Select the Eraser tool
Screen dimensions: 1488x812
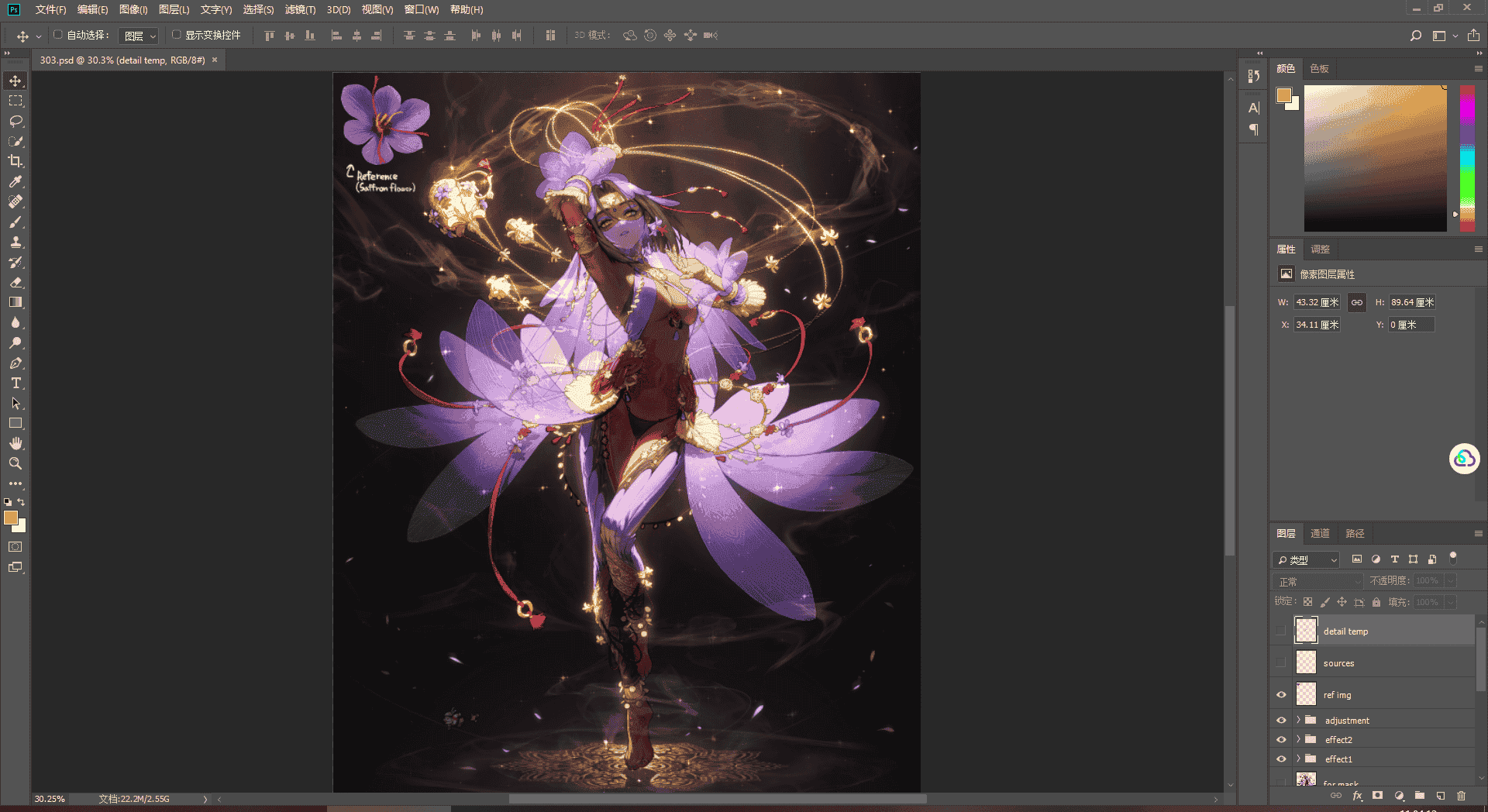[15, 283]
